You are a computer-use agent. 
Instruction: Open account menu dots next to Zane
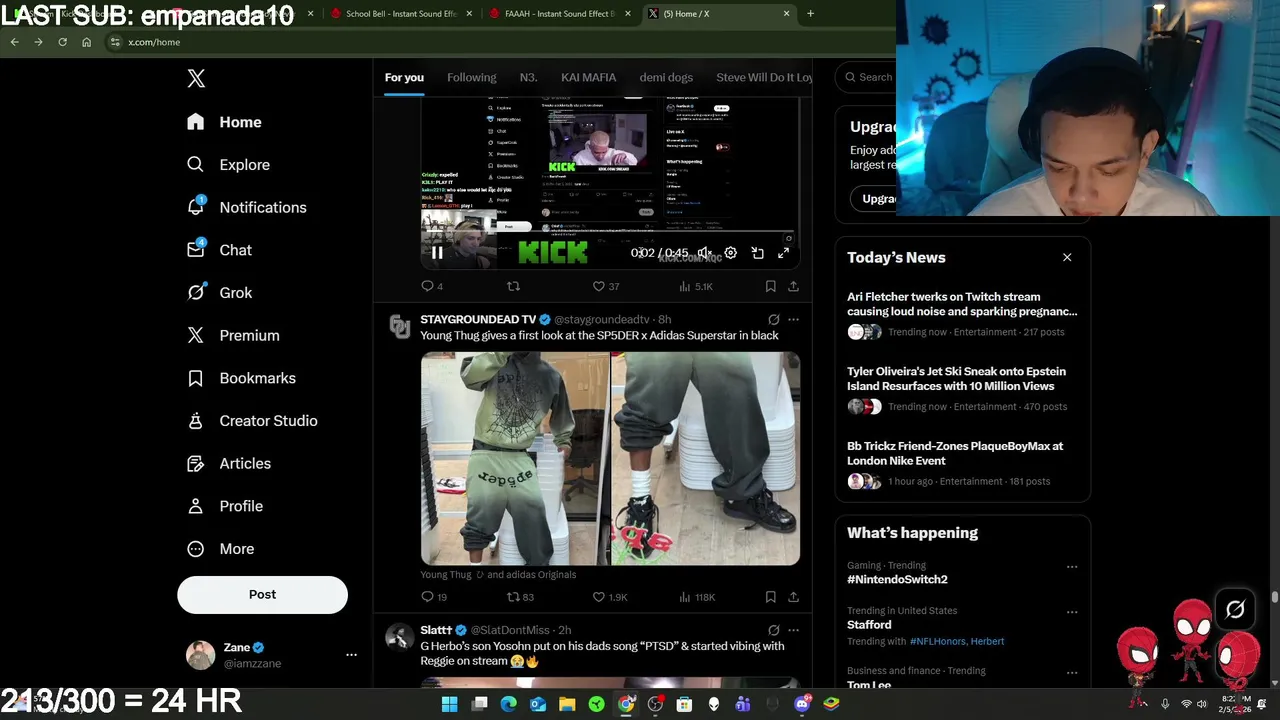pos(351,655)
